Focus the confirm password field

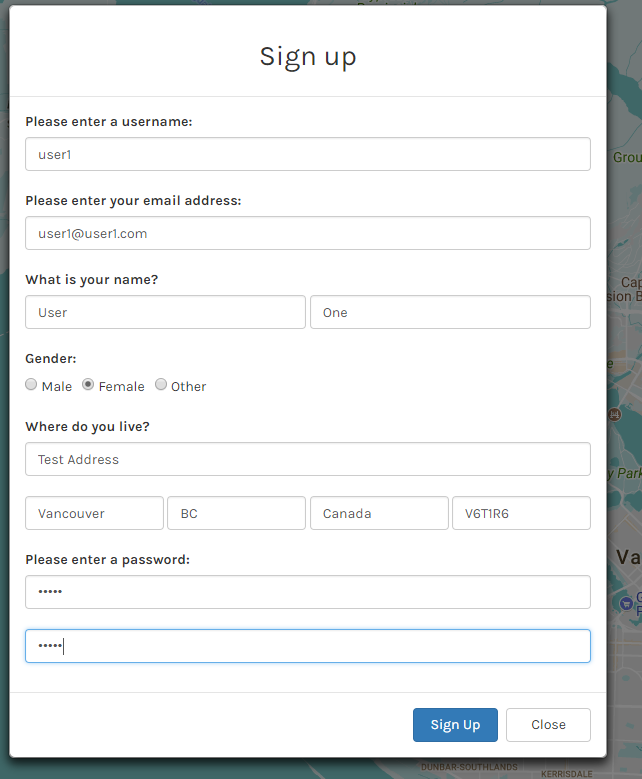coord(307,646)
